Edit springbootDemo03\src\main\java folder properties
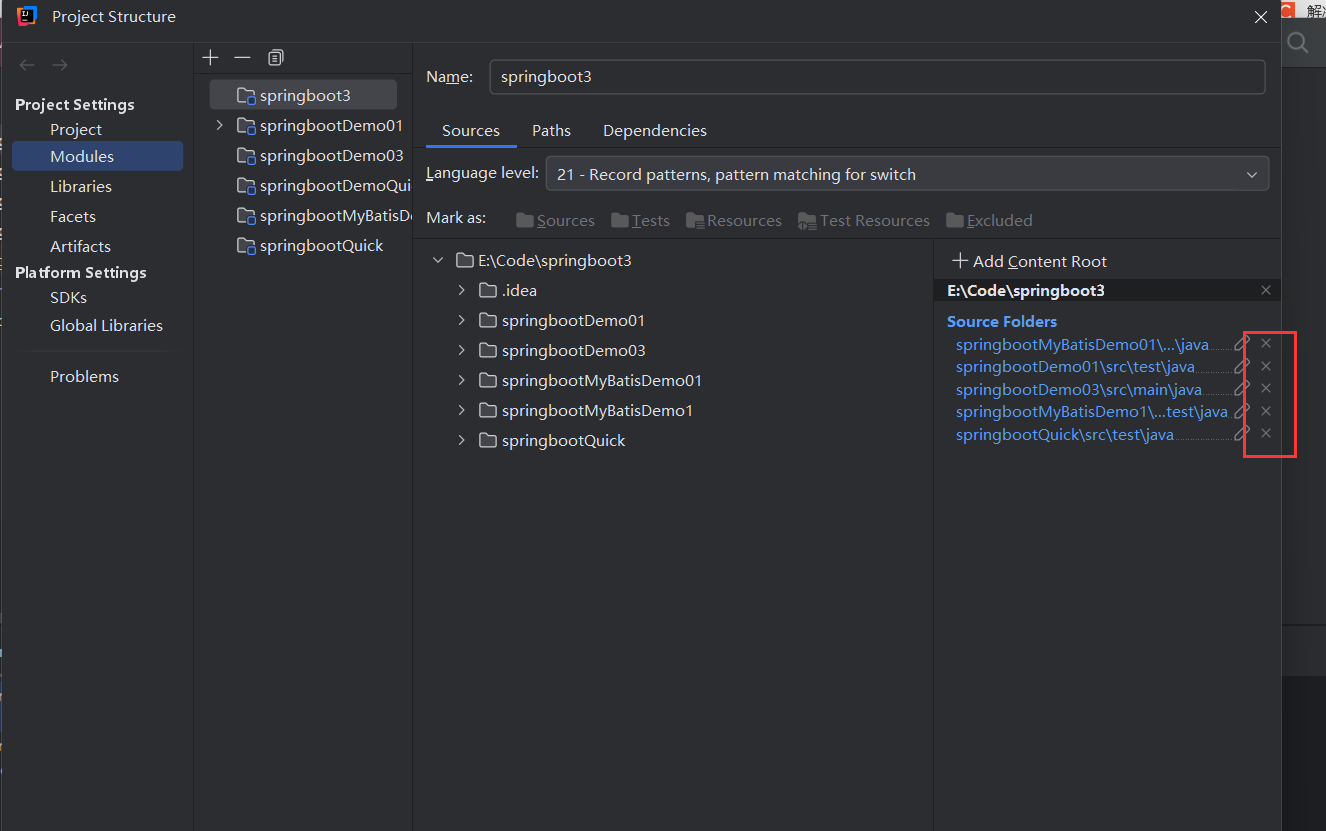 [x=1242, y=388]
